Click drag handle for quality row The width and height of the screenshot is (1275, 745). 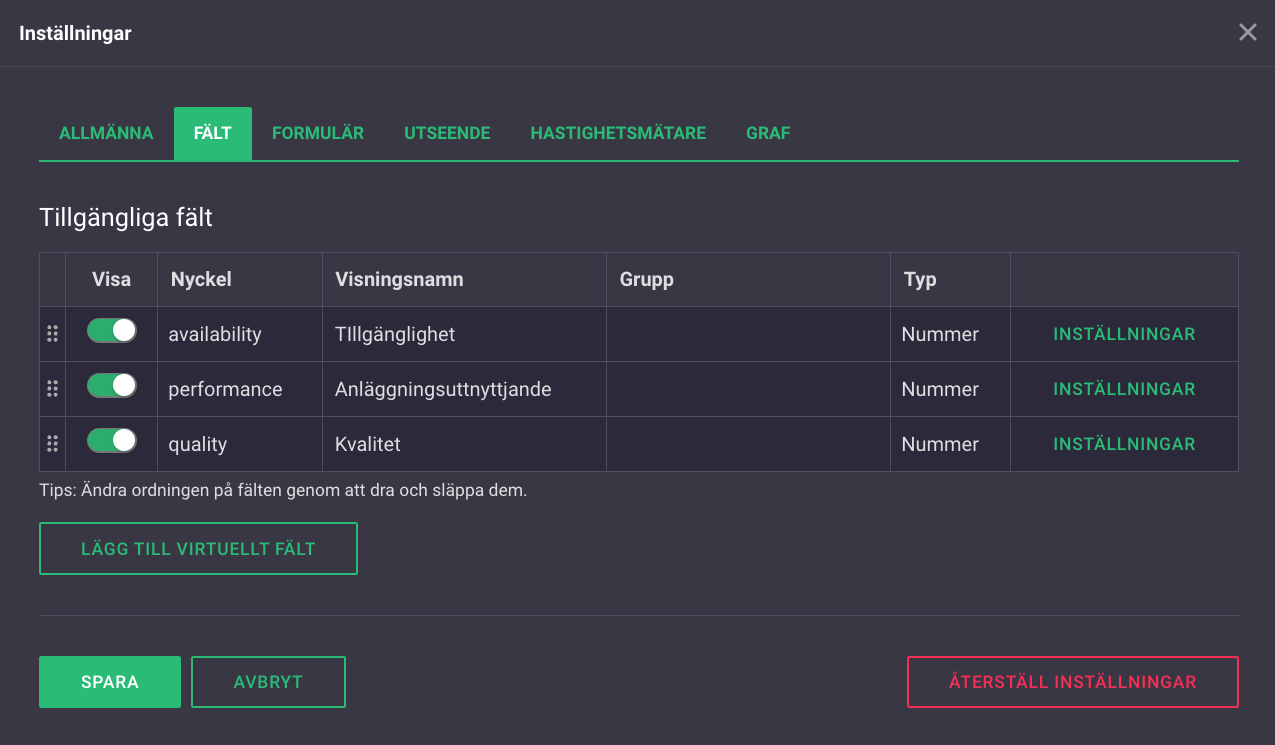coord(53,444)
